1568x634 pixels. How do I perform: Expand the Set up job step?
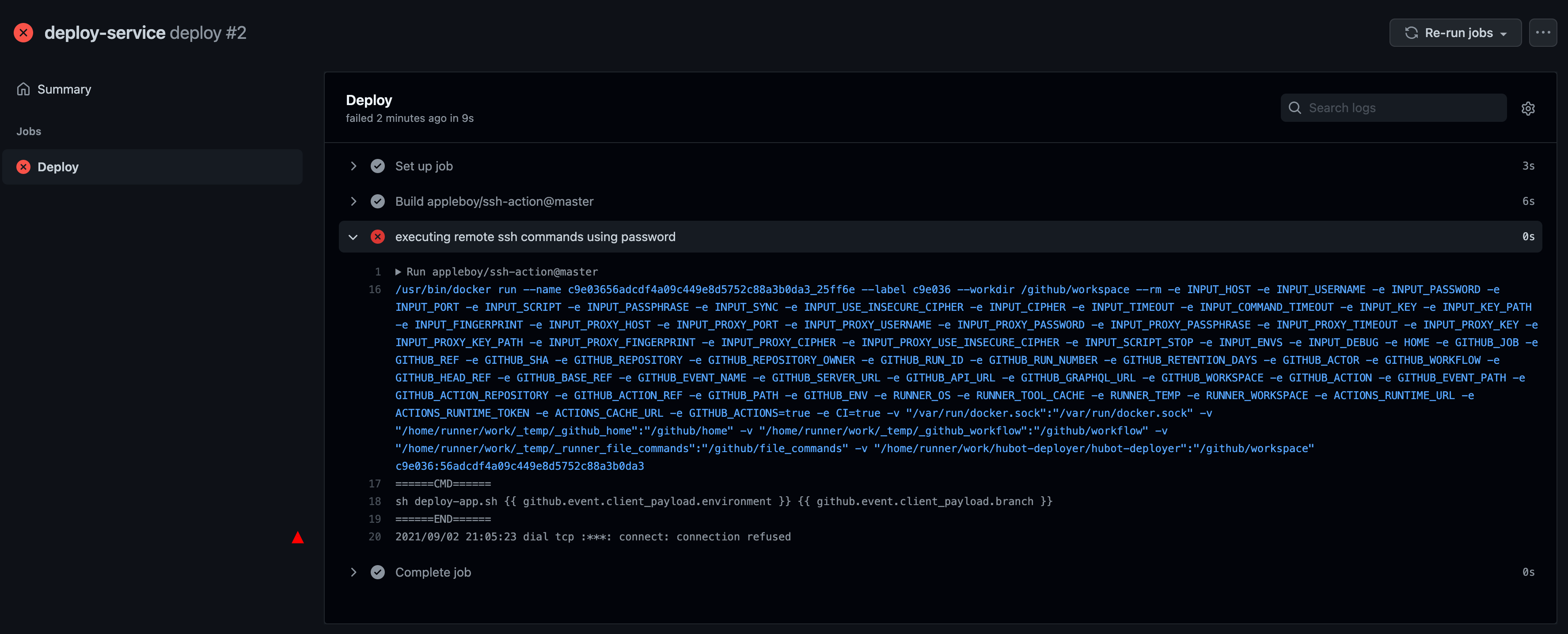(x=353, y=166)
